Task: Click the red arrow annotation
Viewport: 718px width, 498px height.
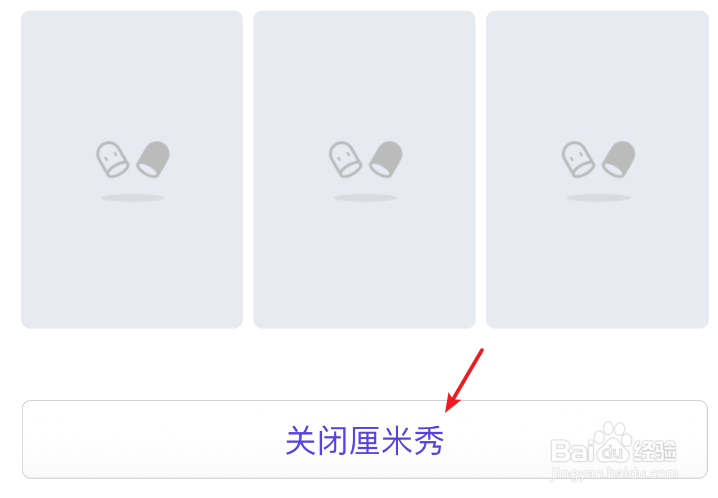Action: [x=464, y=380]
